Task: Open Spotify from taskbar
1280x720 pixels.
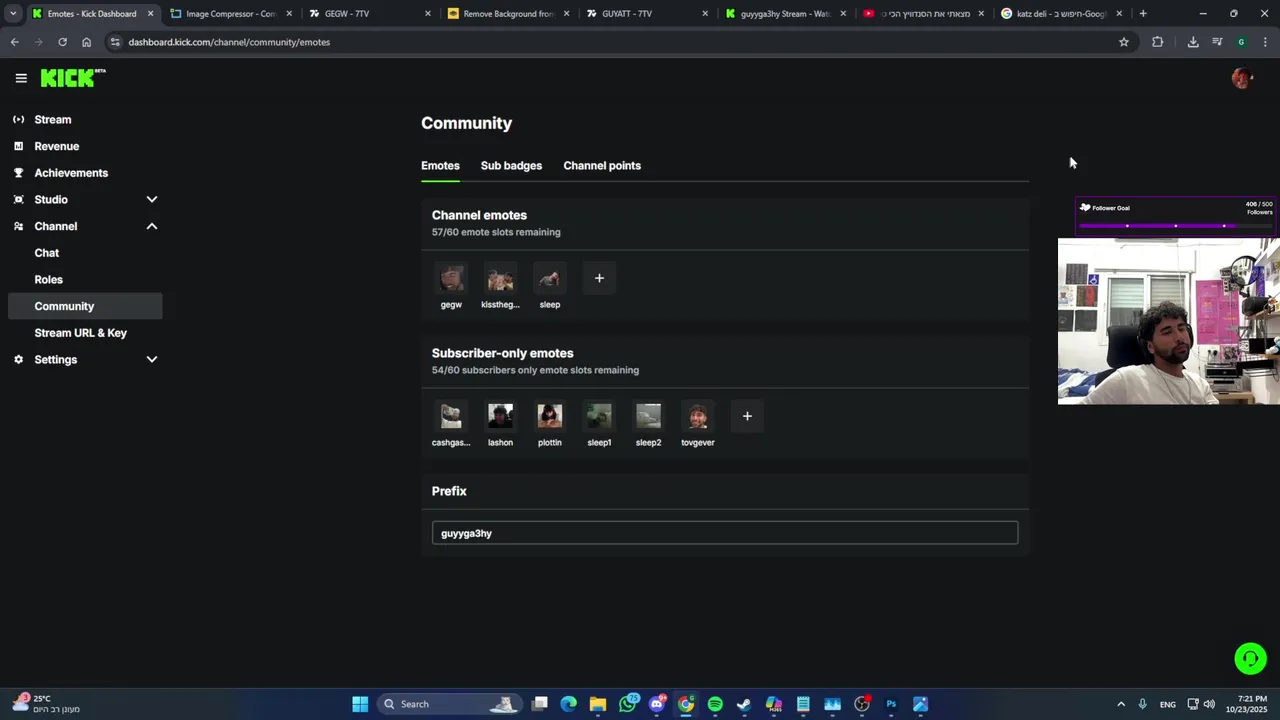Action: pyautogui.click(x=715, y=704)
